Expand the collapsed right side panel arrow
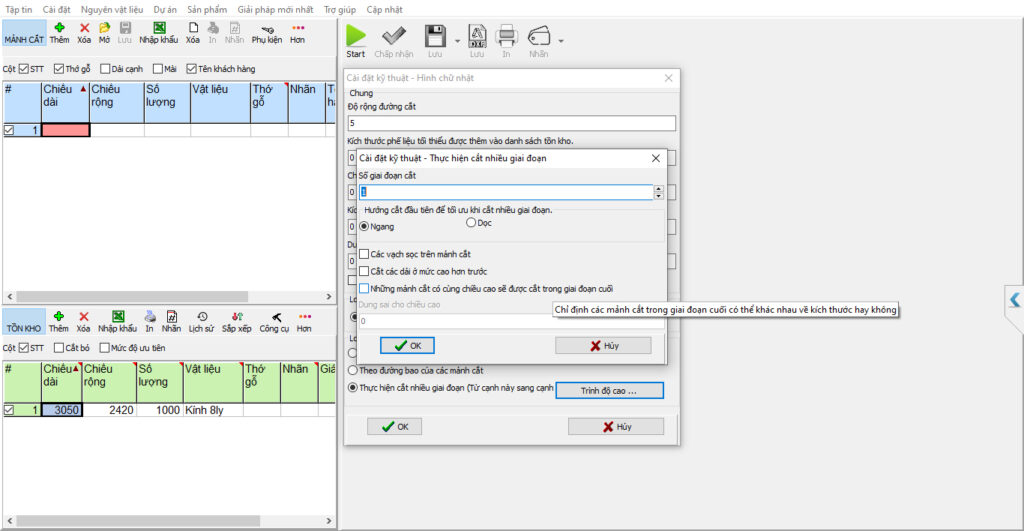The width and height of the screenshot is (1024, 531). click(x=1015, y=299)
